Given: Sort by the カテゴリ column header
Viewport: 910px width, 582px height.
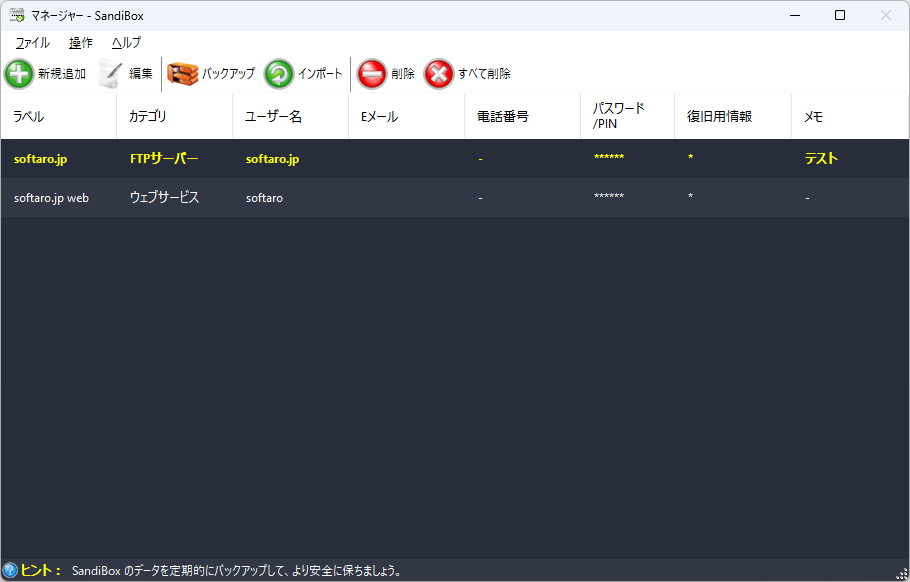Looking at the screenshot, I should (x=174, y=116).
